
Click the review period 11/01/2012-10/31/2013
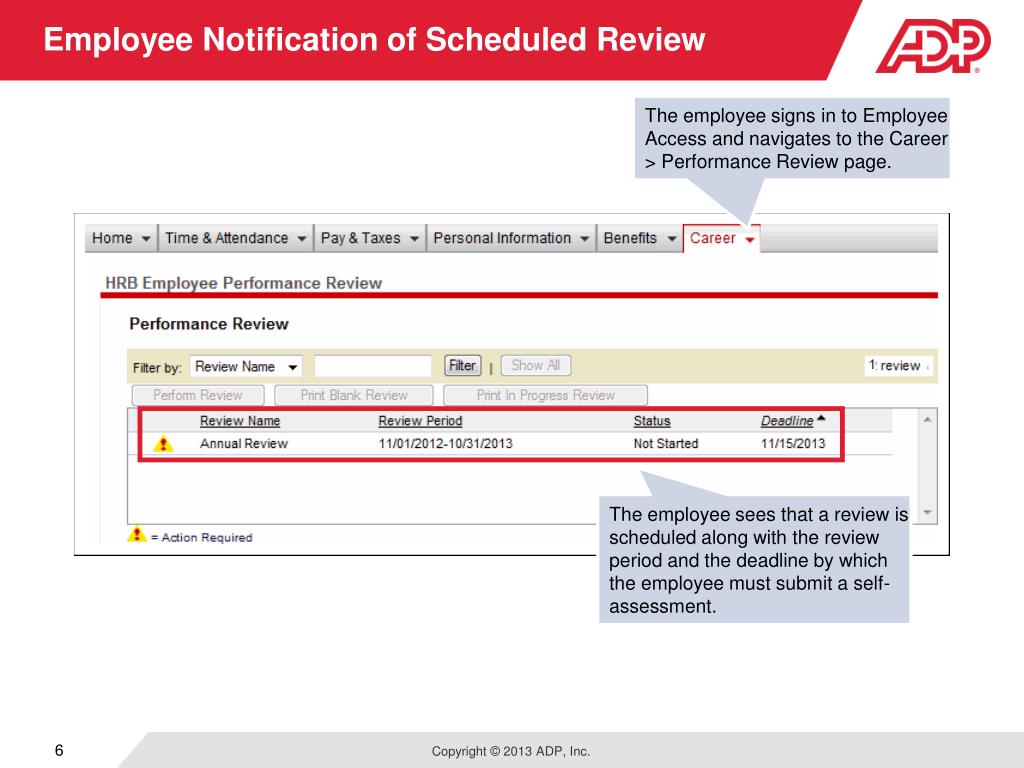coord(445,443)
